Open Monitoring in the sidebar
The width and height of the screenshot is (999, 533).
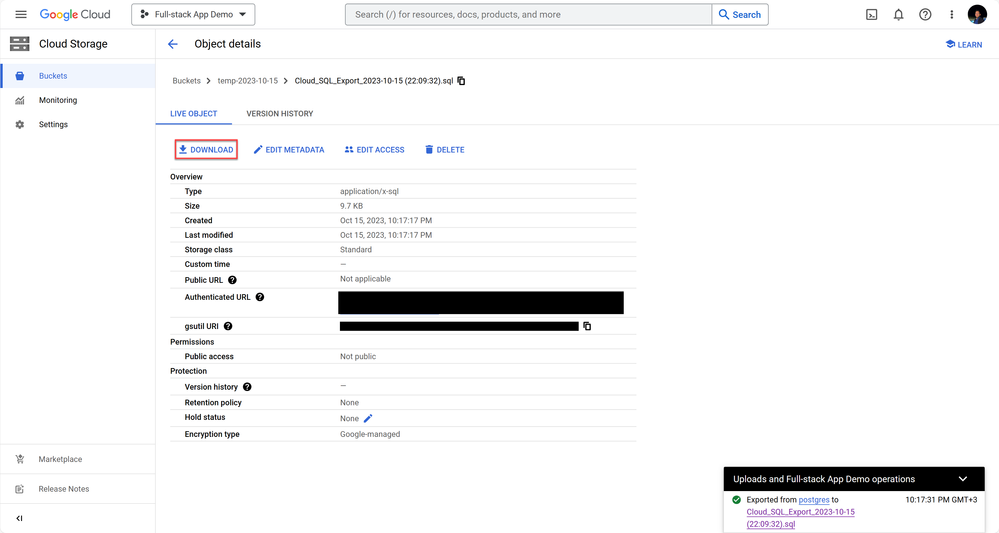point(78,100)
